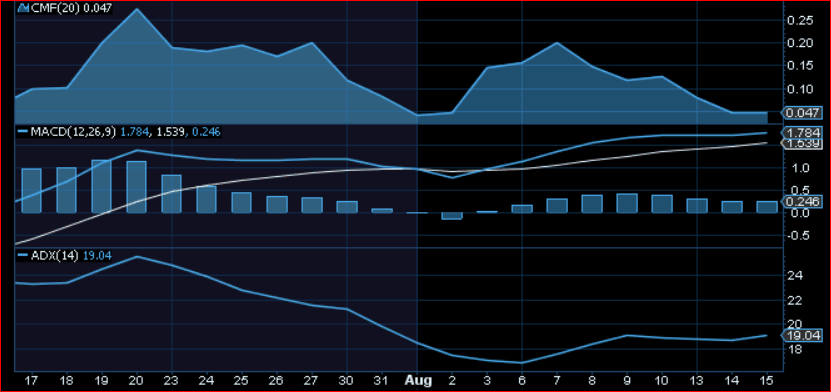Click the negative MACD histogram bar at Aug 2

[x=452, y=216]
